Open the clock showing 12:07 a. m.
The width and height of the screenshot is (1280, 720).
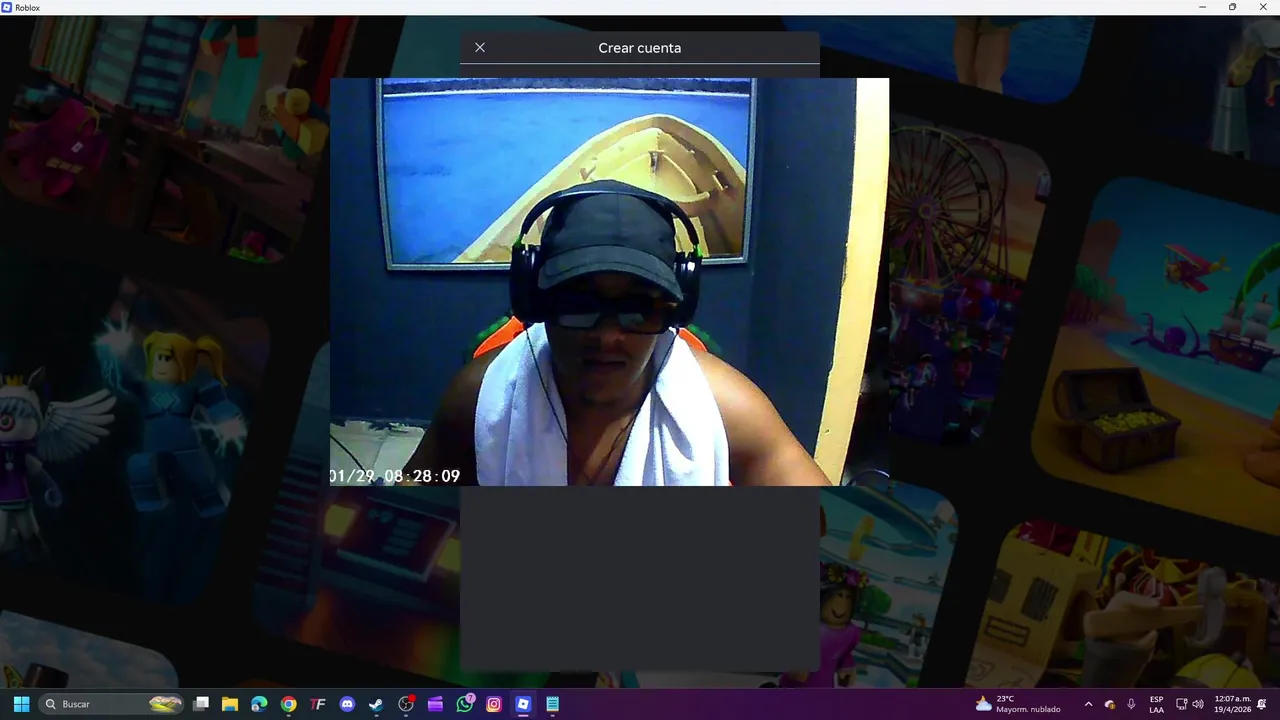click(1232, 704)
